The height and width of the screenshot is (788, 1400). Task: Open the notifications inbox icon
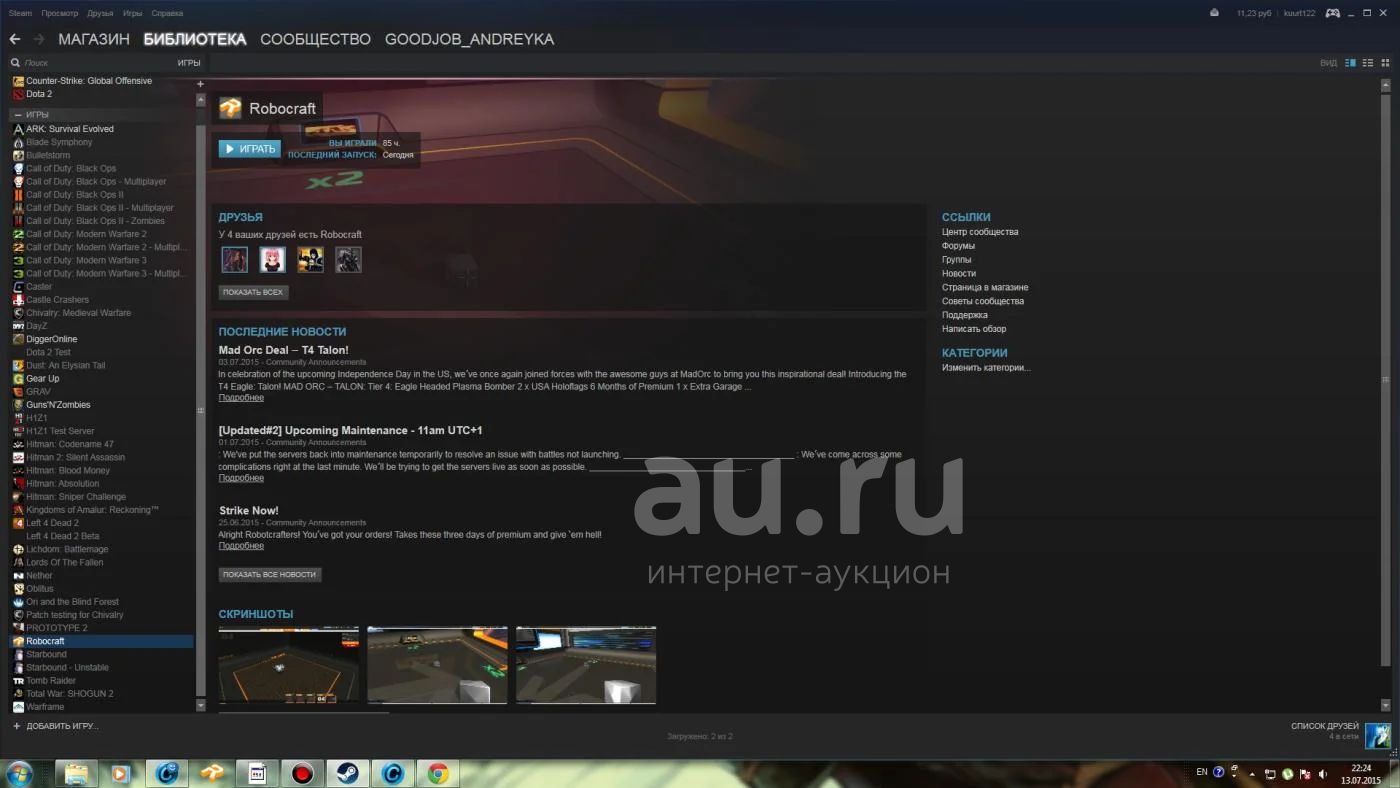(x=1214, y=13)
